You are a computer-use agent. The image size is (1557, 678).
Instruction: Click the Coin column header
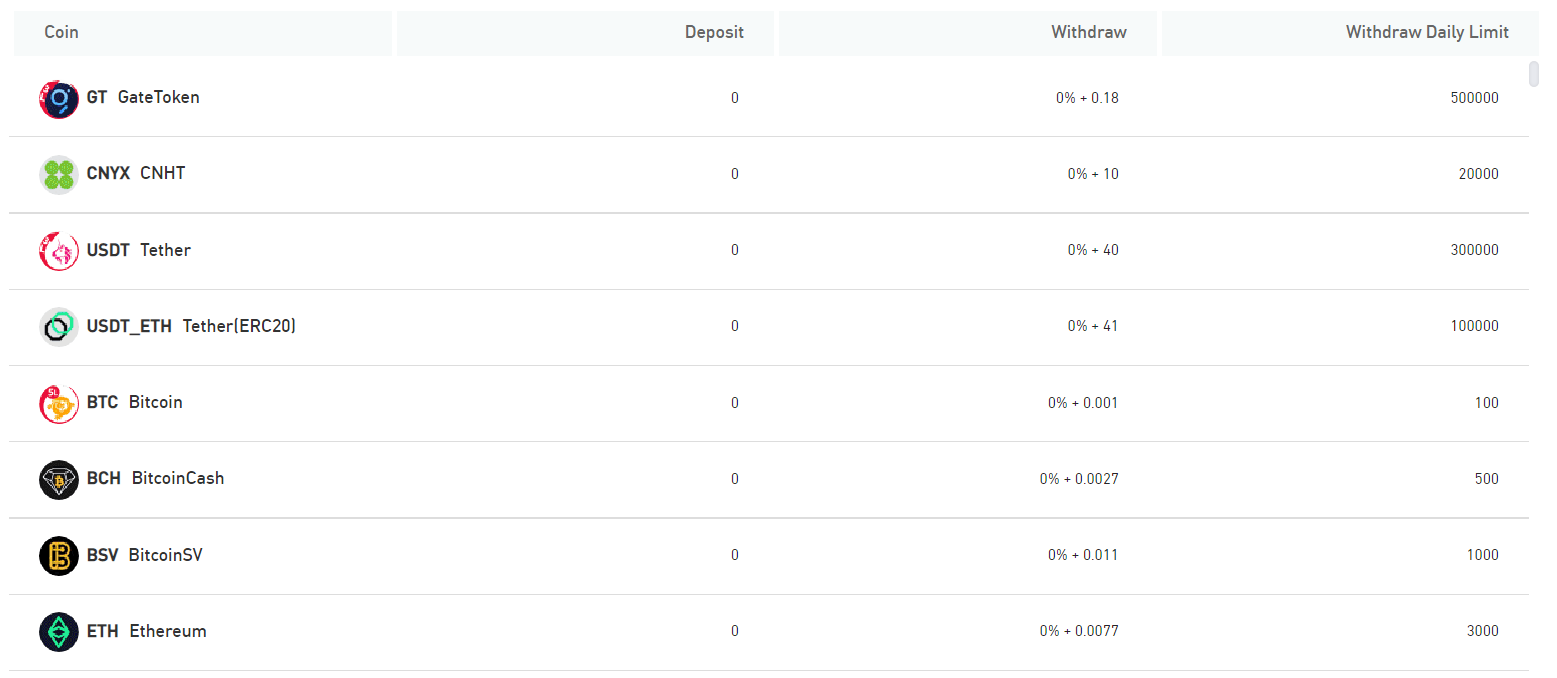62,32
